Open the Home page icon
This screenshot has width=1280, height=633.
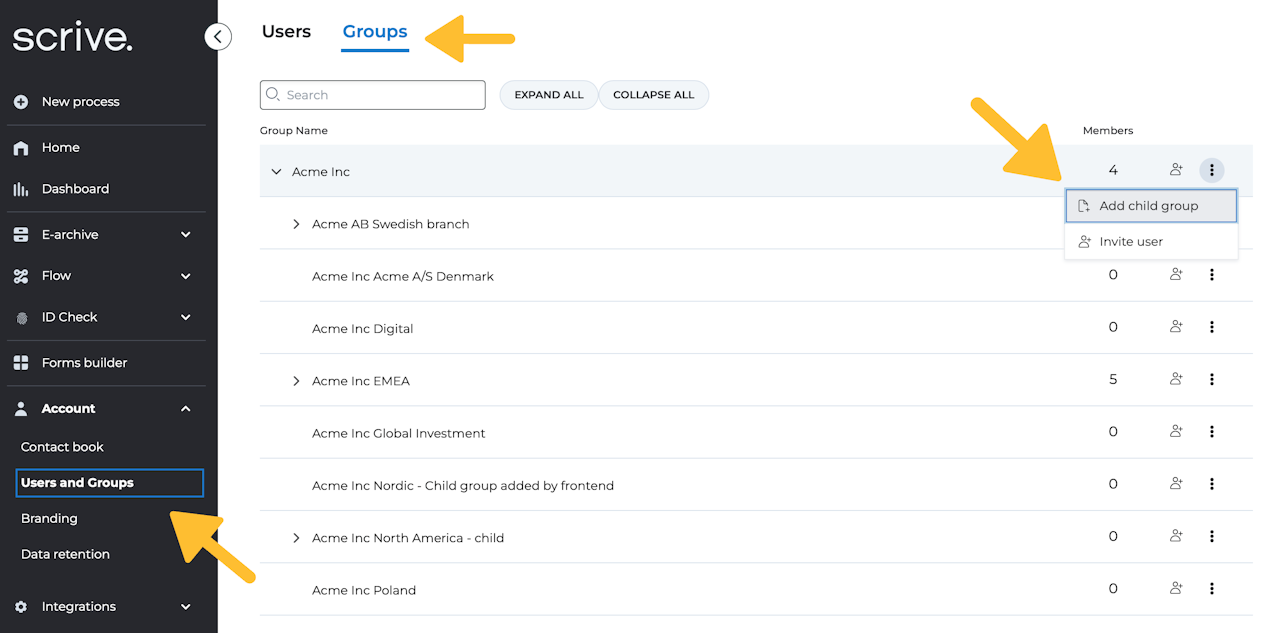[x=21, y=148]
